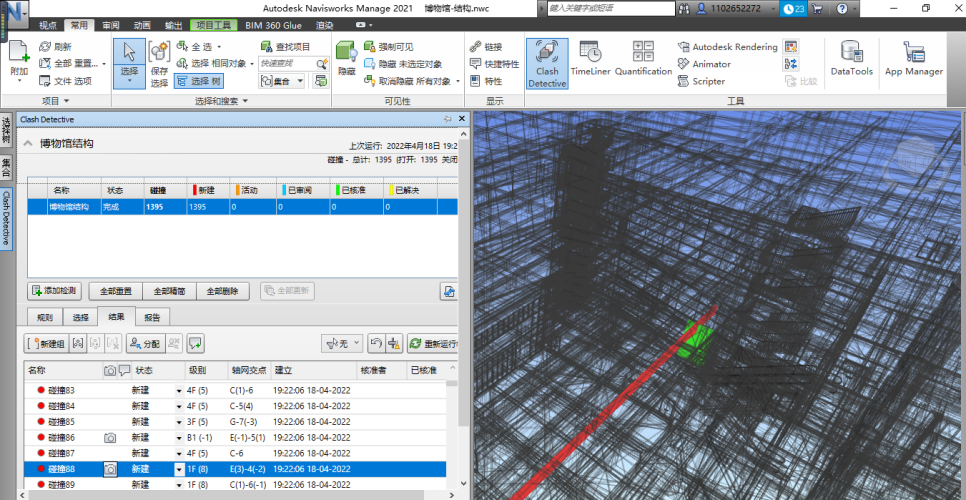Screen dimensions: 966x500
Task: Open the 全选 (Select All) dropdown arrow
Action: point(219,47)
